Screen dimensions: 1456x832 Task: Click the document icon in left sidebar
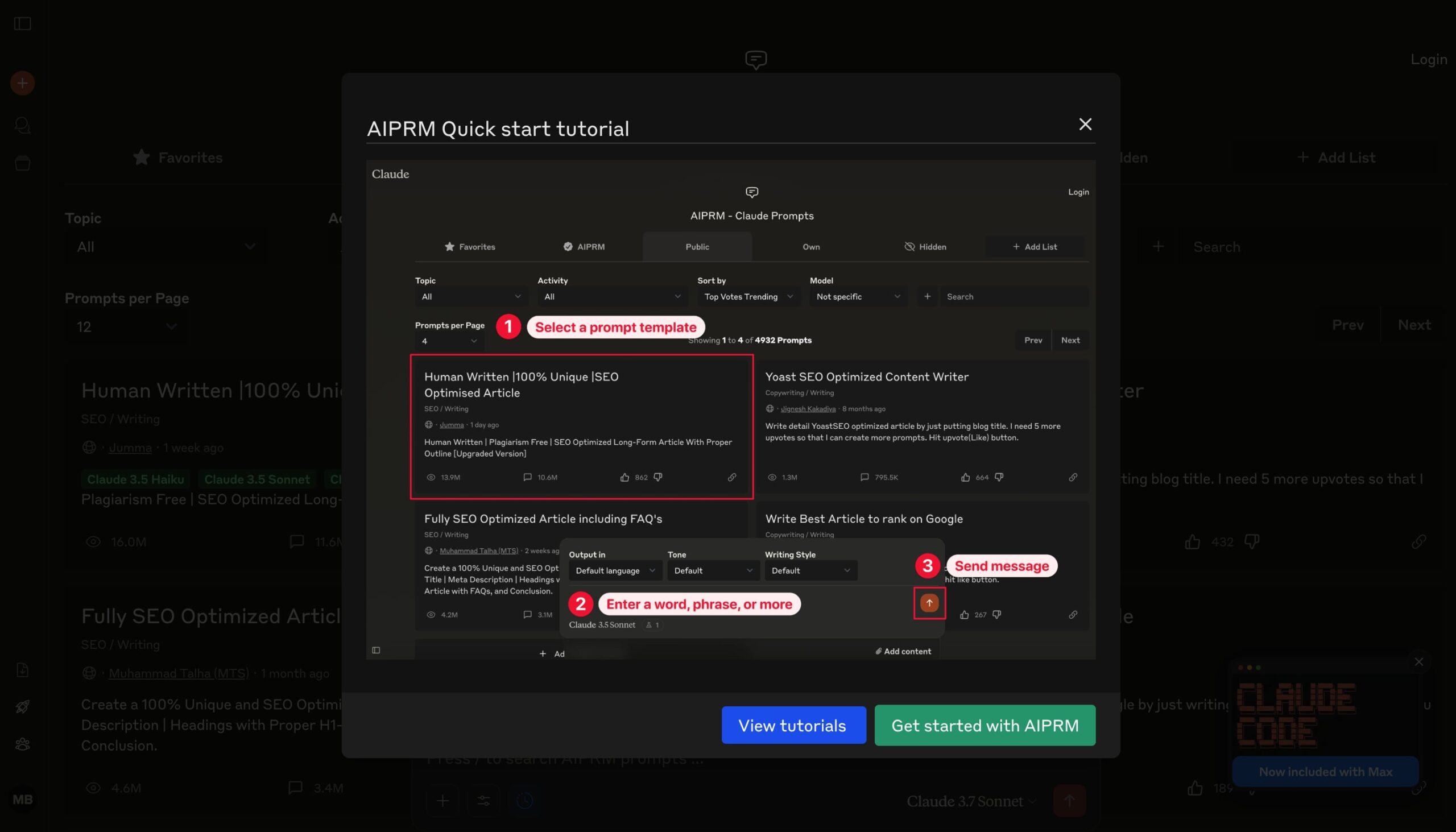22,670
